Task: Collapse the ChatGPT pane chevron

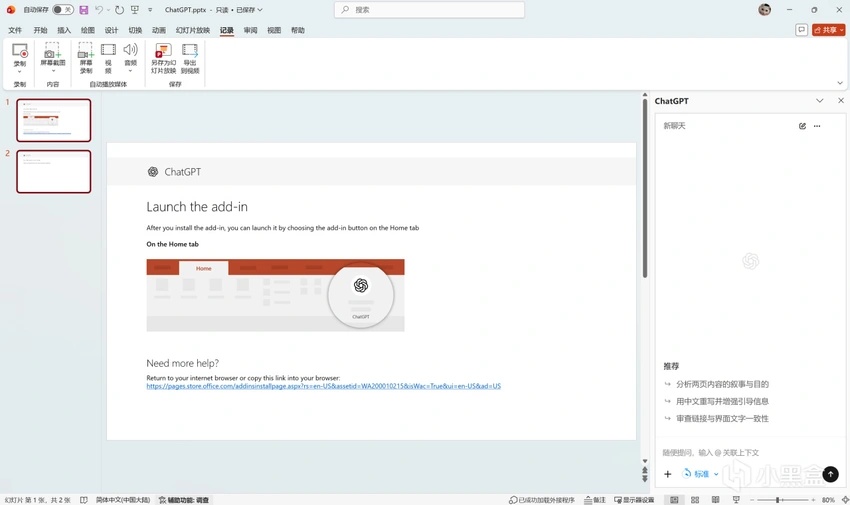Action: coord(820,101)
